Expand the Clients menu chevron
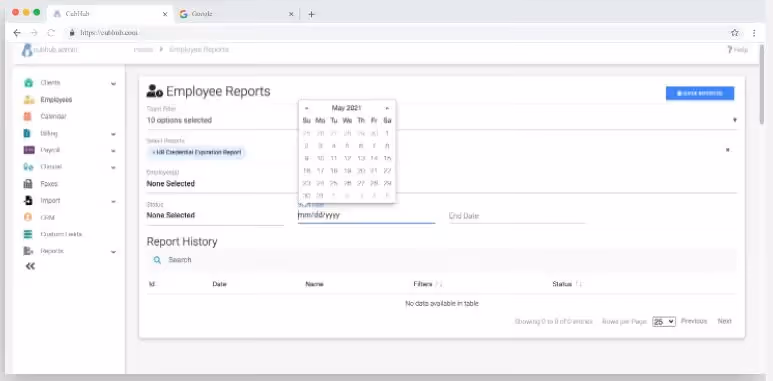 pos(113,83)
